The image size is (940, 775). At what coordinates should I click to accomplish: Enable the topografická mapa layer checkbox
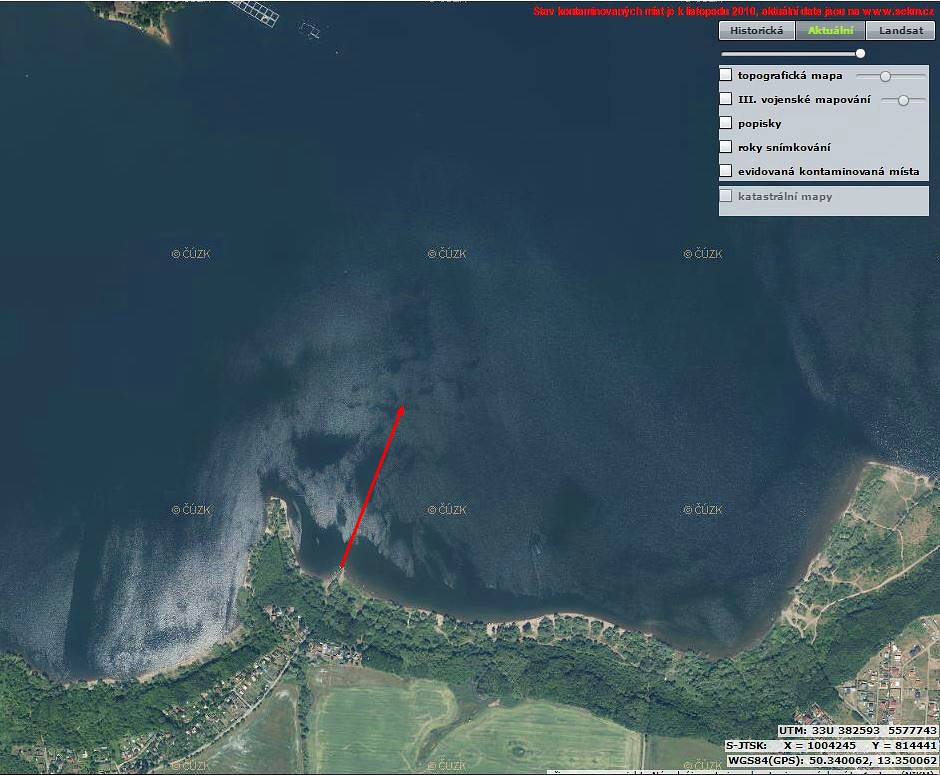point(726,75)
